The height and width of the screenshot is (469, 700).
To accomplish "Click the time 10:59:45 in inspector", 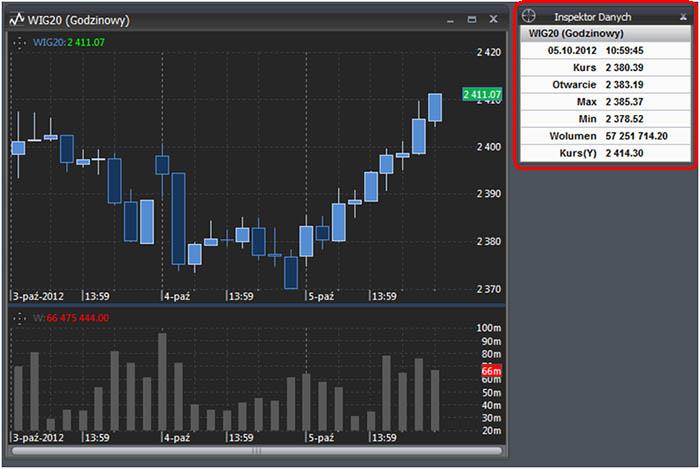I will (x=624, y=50).
